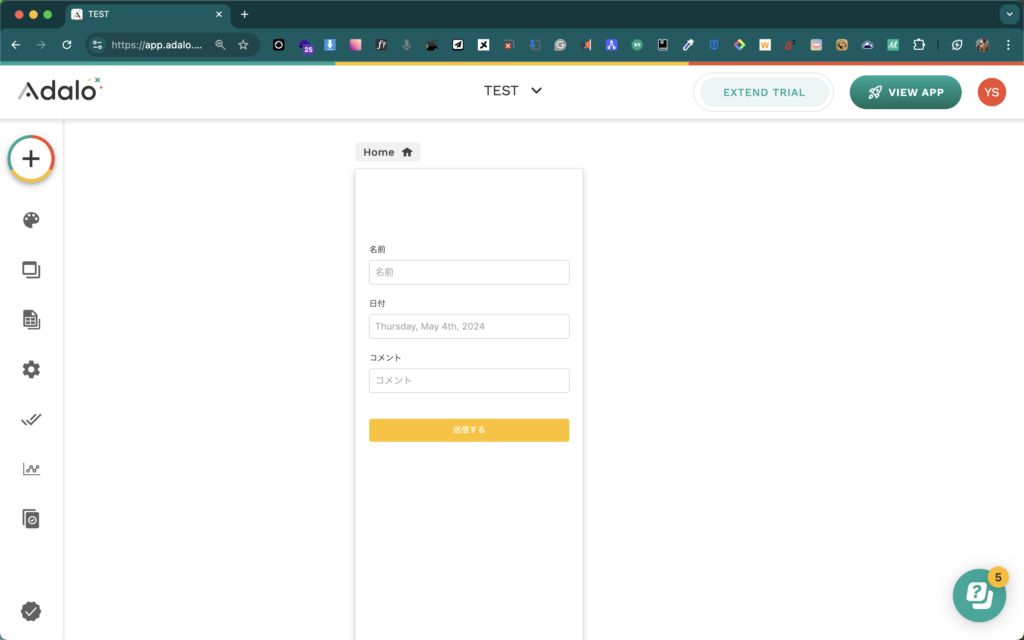Click the 日付 date input field
This screenshot has width=1024, height=640.
(x=469, y=327)
